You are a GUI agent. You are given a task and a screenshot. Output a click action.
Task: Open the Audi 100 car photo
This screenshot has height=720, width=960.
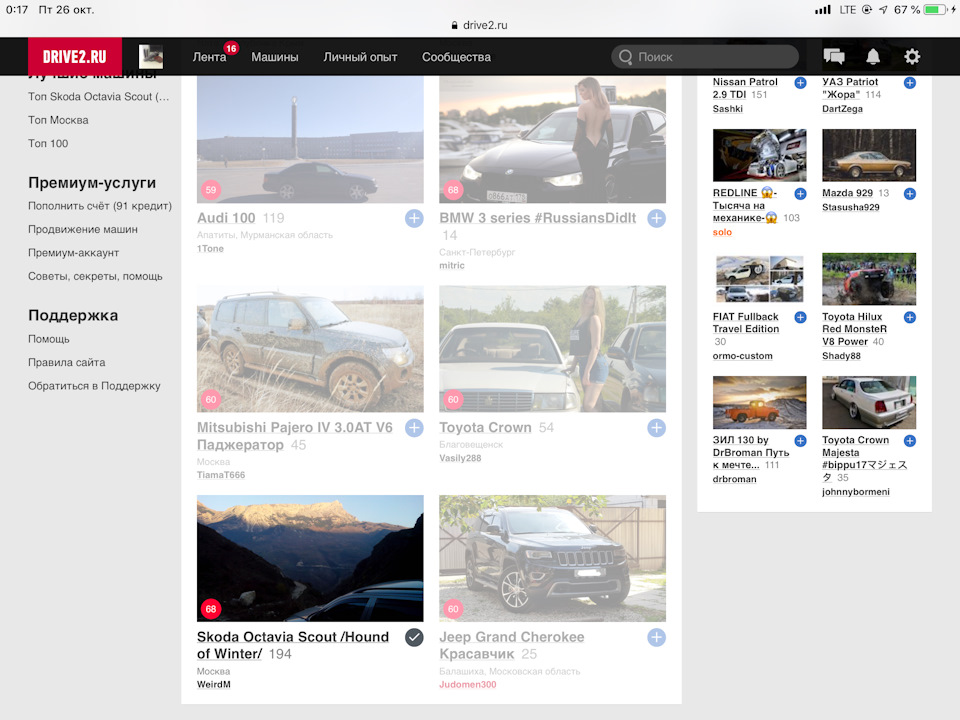[310, 140]
